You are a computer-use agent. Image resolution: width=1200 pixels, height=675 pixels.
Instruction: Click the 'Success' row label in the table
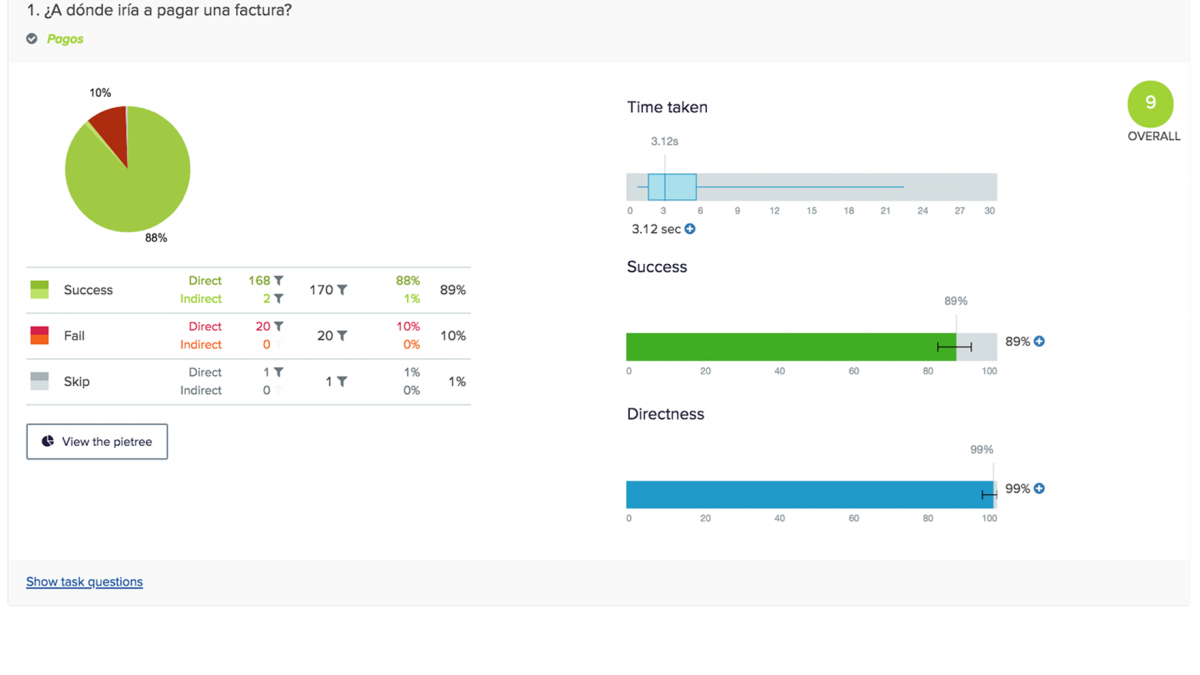click(x=88, y=290)
